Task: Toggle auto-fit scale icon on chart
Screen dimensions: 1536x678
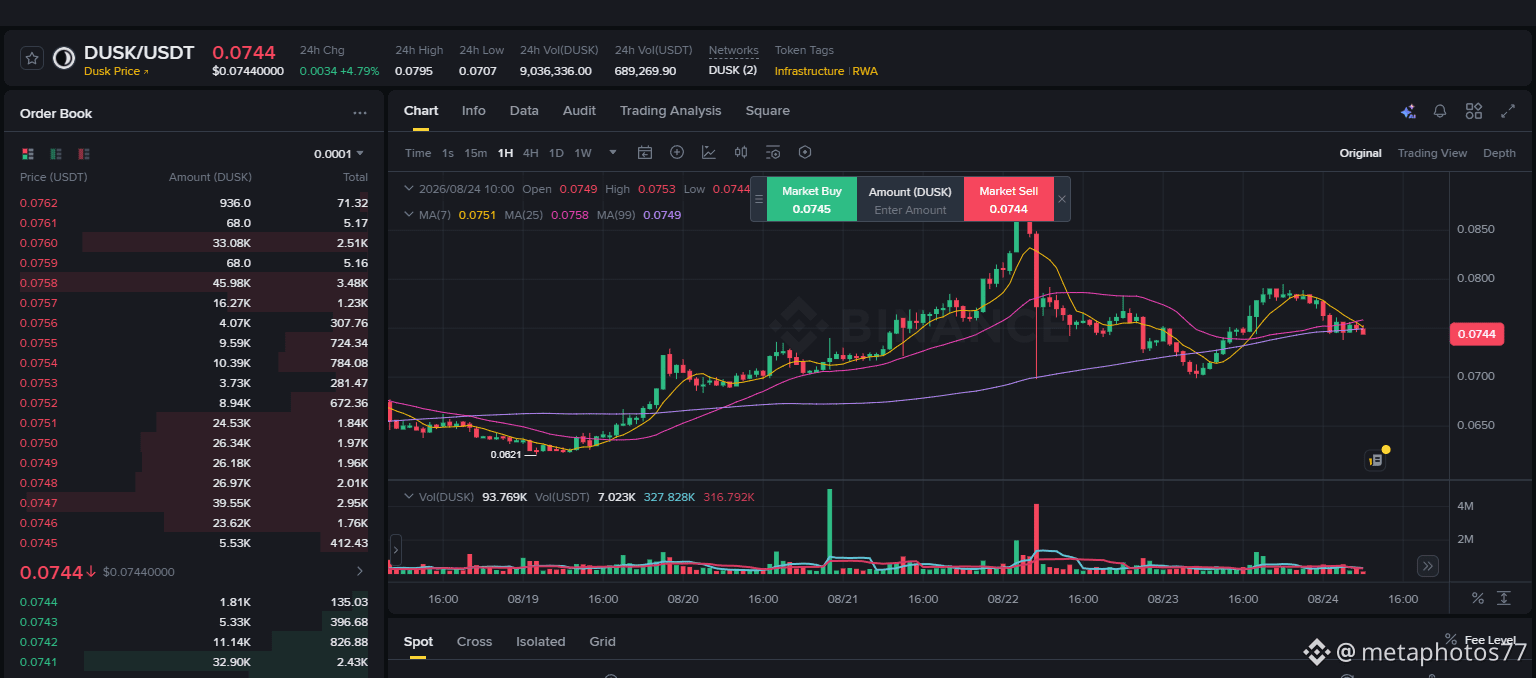Action: pos(1504,598)
